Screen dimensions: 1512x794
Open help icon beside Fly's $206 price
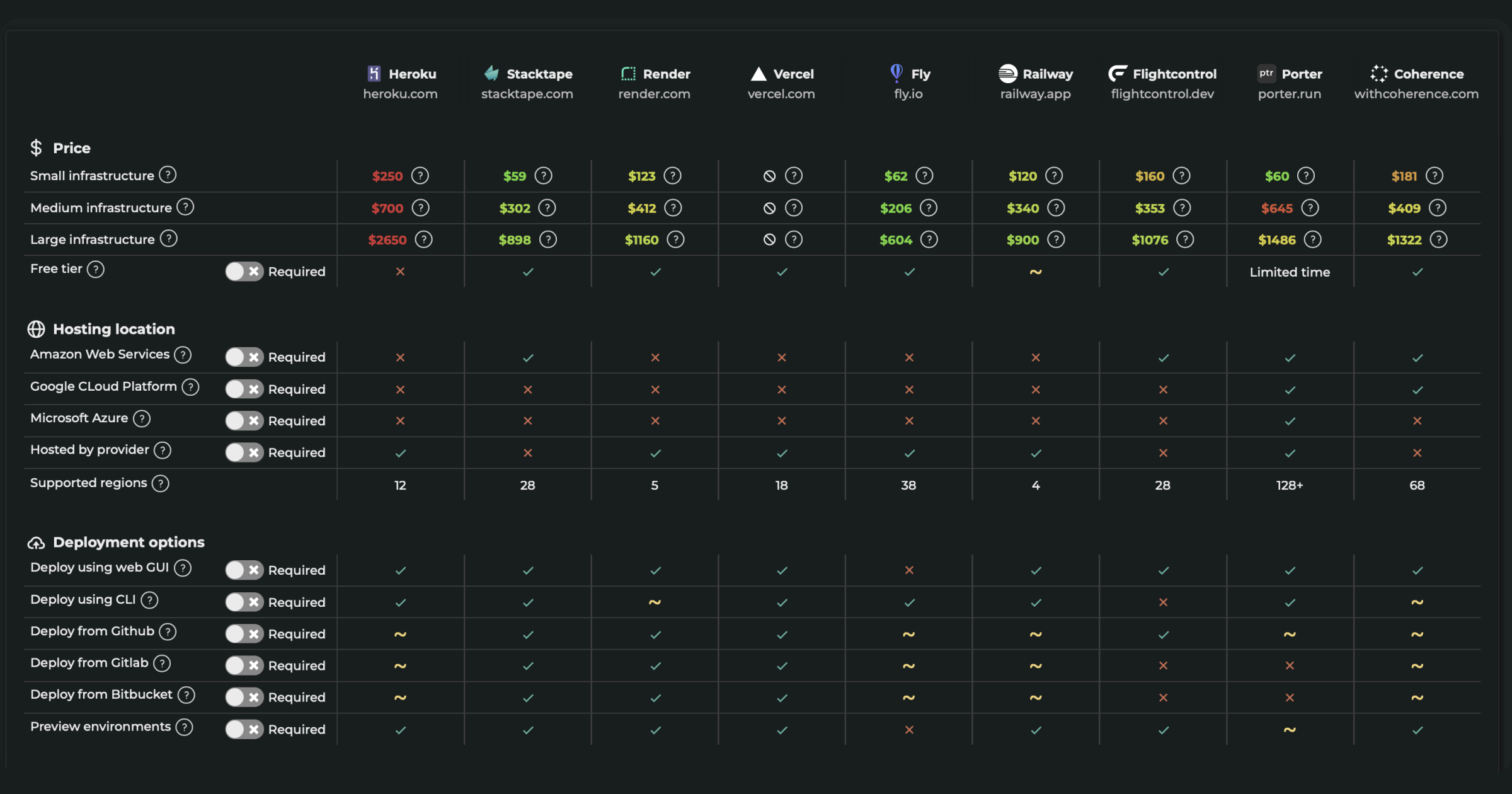tap(929, 208)
